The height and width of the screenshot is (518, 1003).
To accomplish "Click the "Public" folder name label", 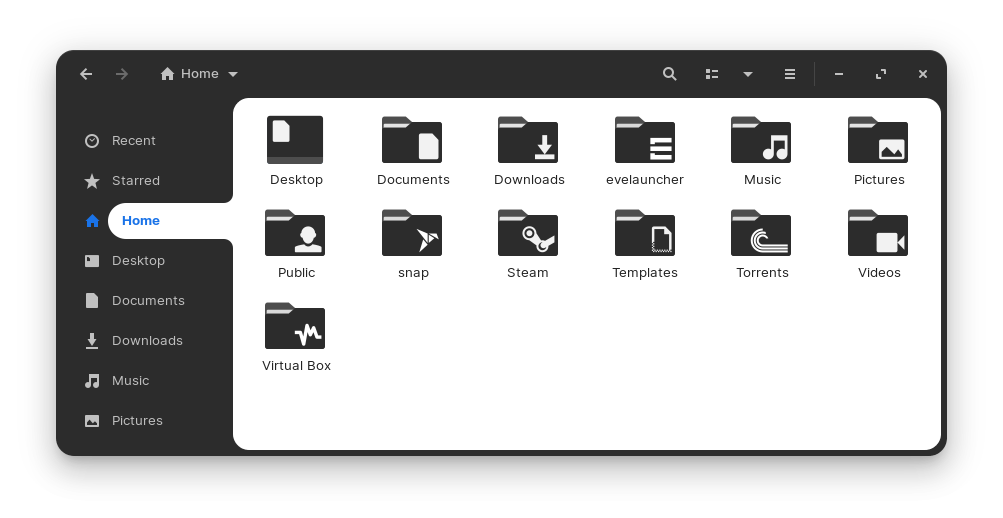I will coord(296,273).
